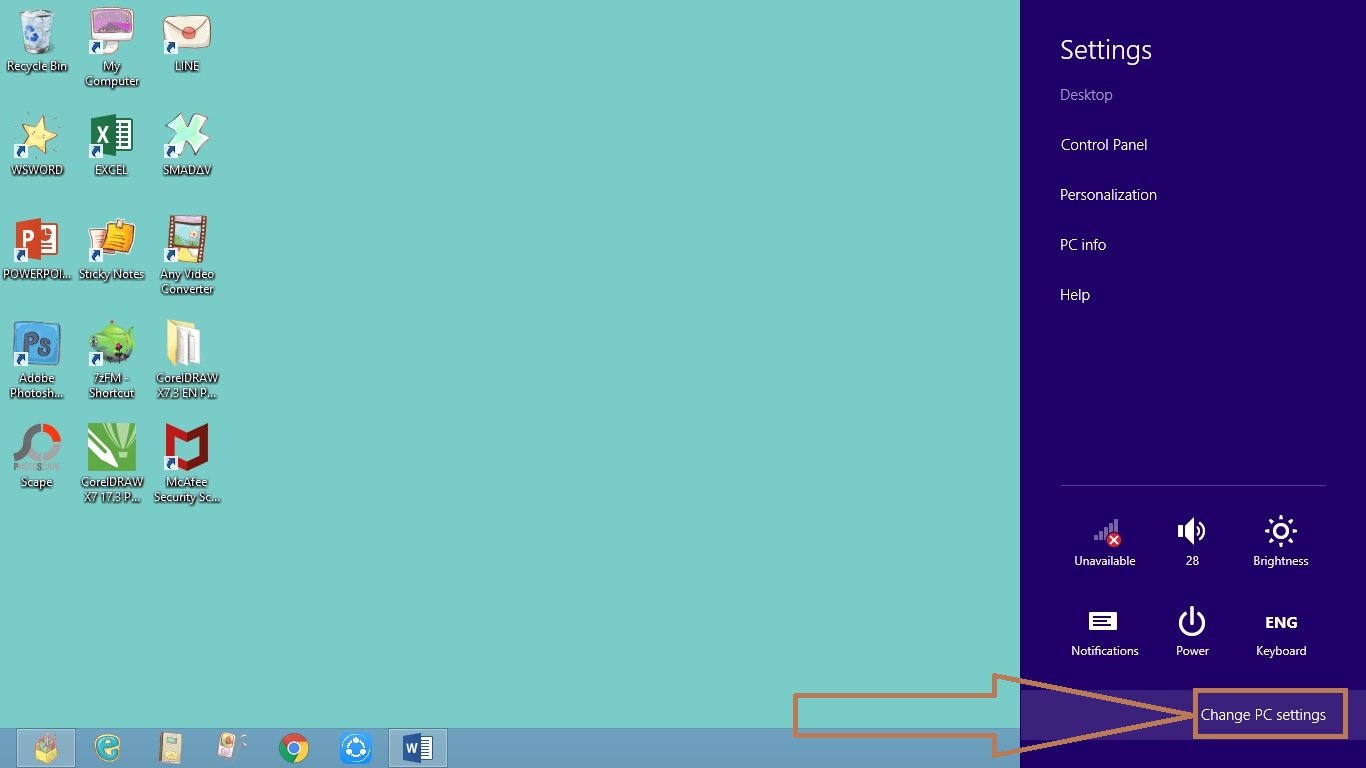Open Personalization in Settings panel
Viewport: 1366px width, 768px height.
1108,195
